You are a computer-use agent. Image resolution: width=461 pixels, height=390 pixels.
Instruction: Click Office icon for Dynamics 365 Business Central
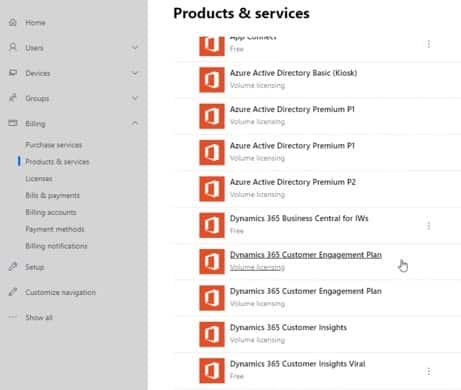click(212, 225)
